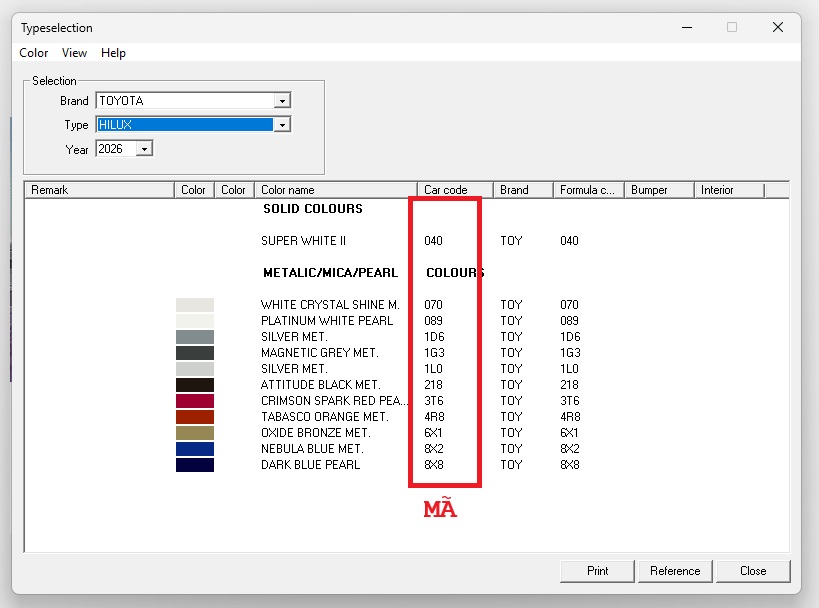Sort by Remark column header
819x608 pixels.
[x=99, y=190]
